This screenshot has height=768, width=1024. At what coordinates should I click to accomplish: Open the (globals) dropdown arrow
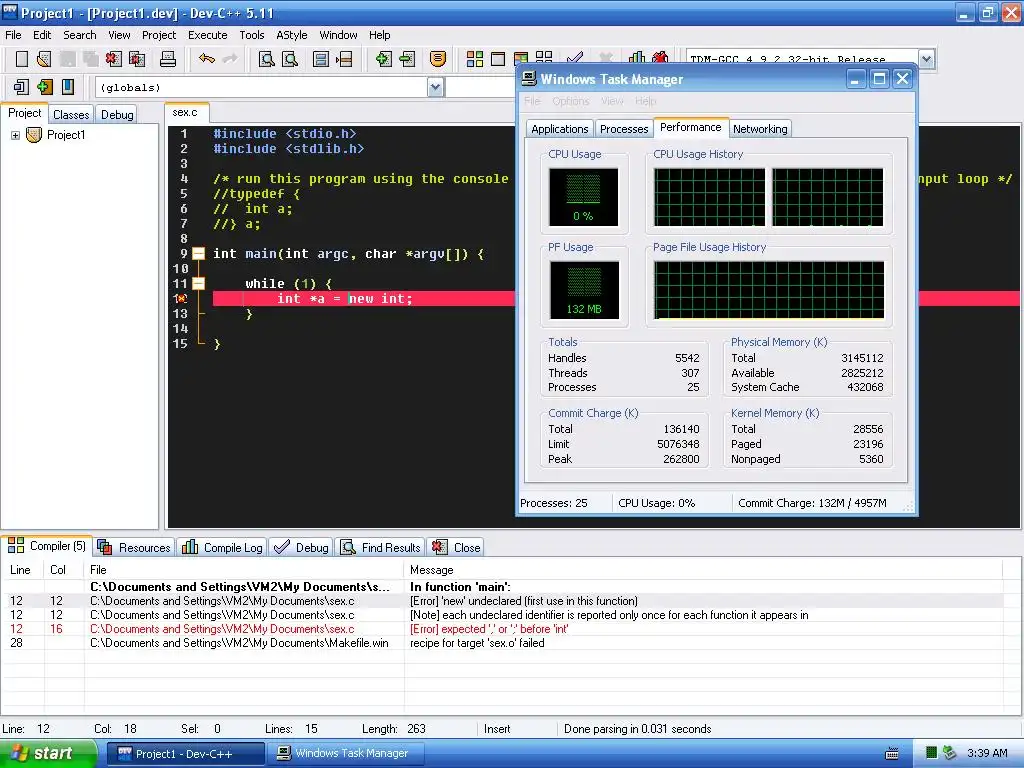click(x=436, y=87)
